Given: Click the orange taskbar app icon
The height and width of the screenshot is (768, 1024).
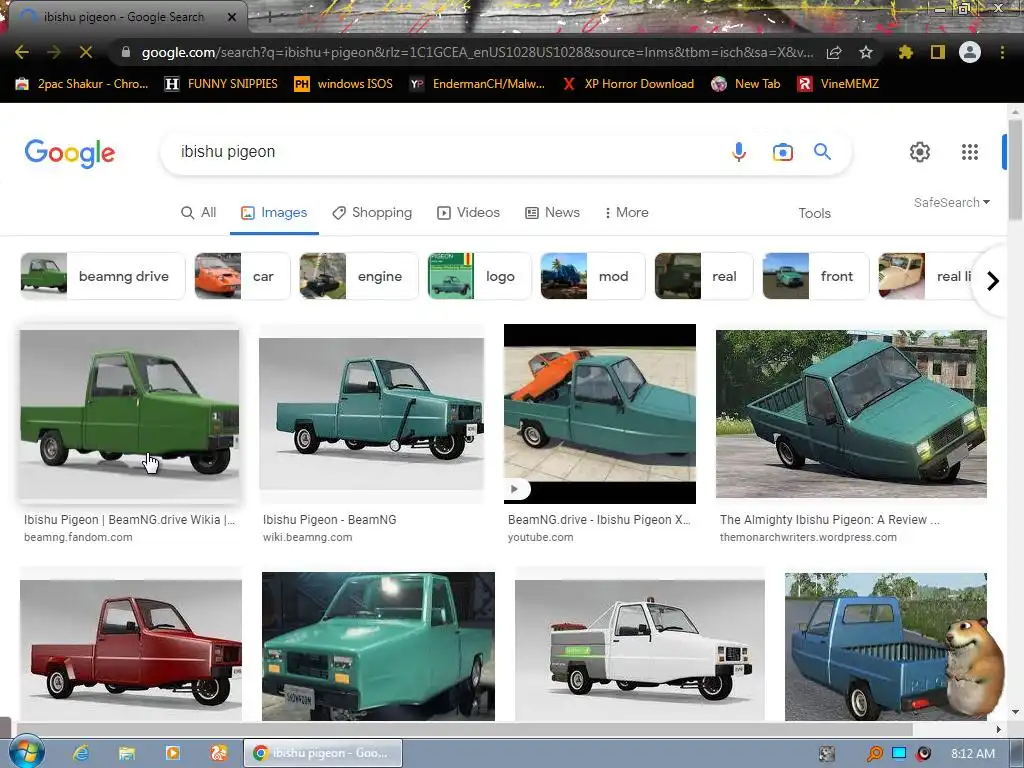Looking at the screenshot, I should point(218,753).
